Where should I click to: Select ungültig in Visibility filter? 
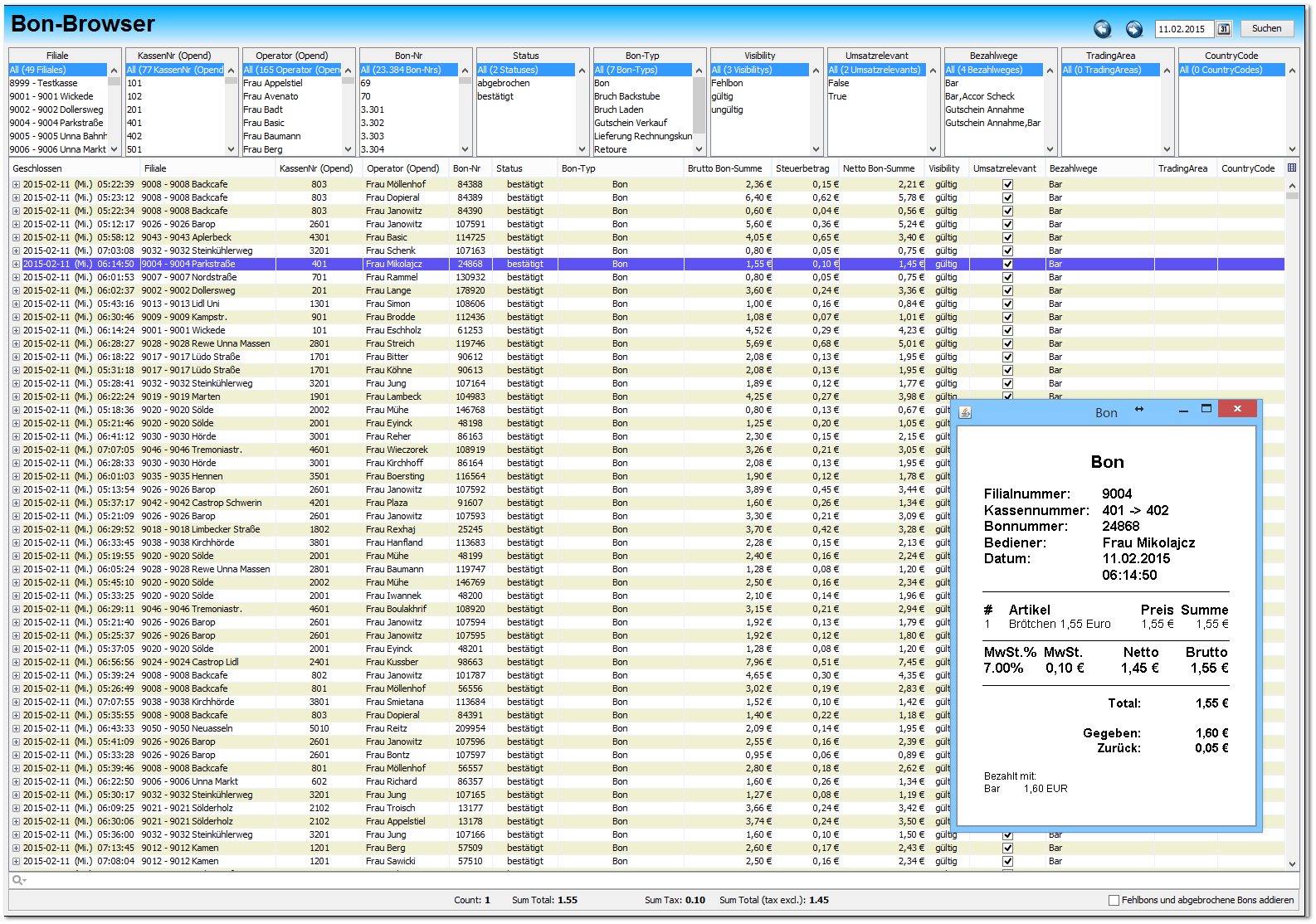[759, 109]
